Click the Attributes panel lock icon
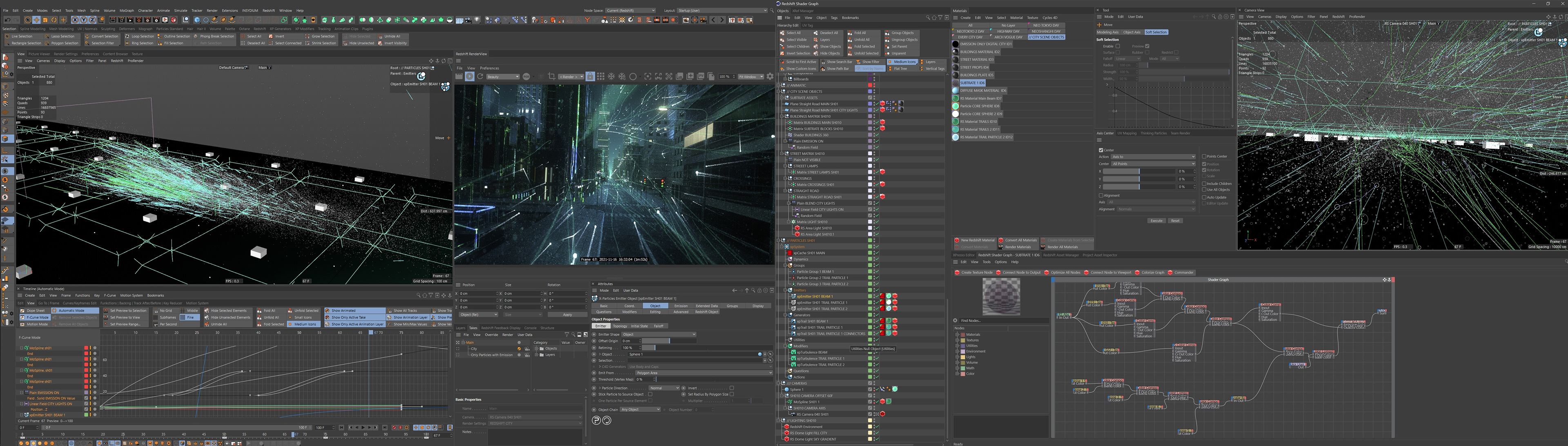 click(x=759, y=291)
